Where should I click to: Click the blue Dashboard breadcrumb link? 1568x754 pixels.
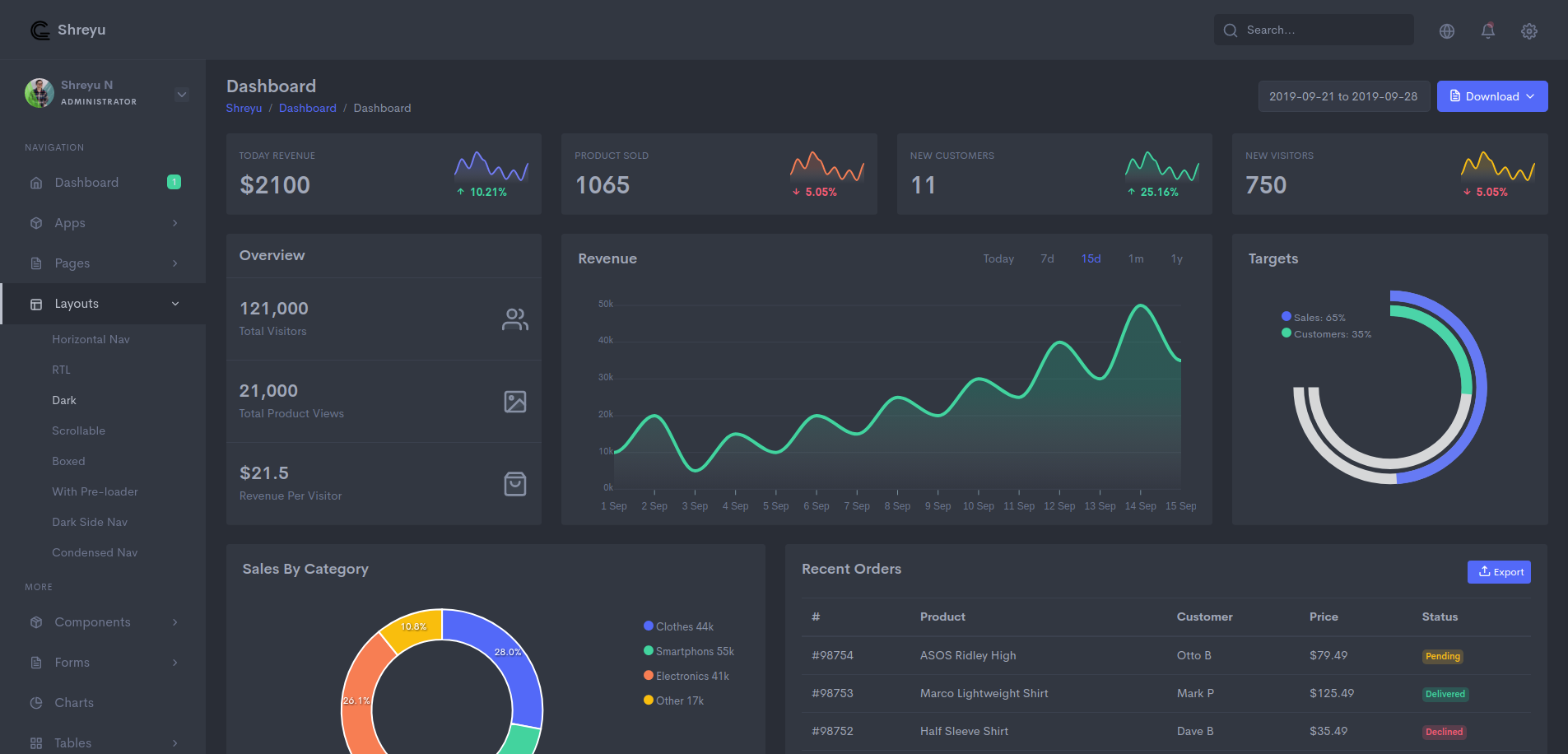pyautogui.click(x=308, y=108)
